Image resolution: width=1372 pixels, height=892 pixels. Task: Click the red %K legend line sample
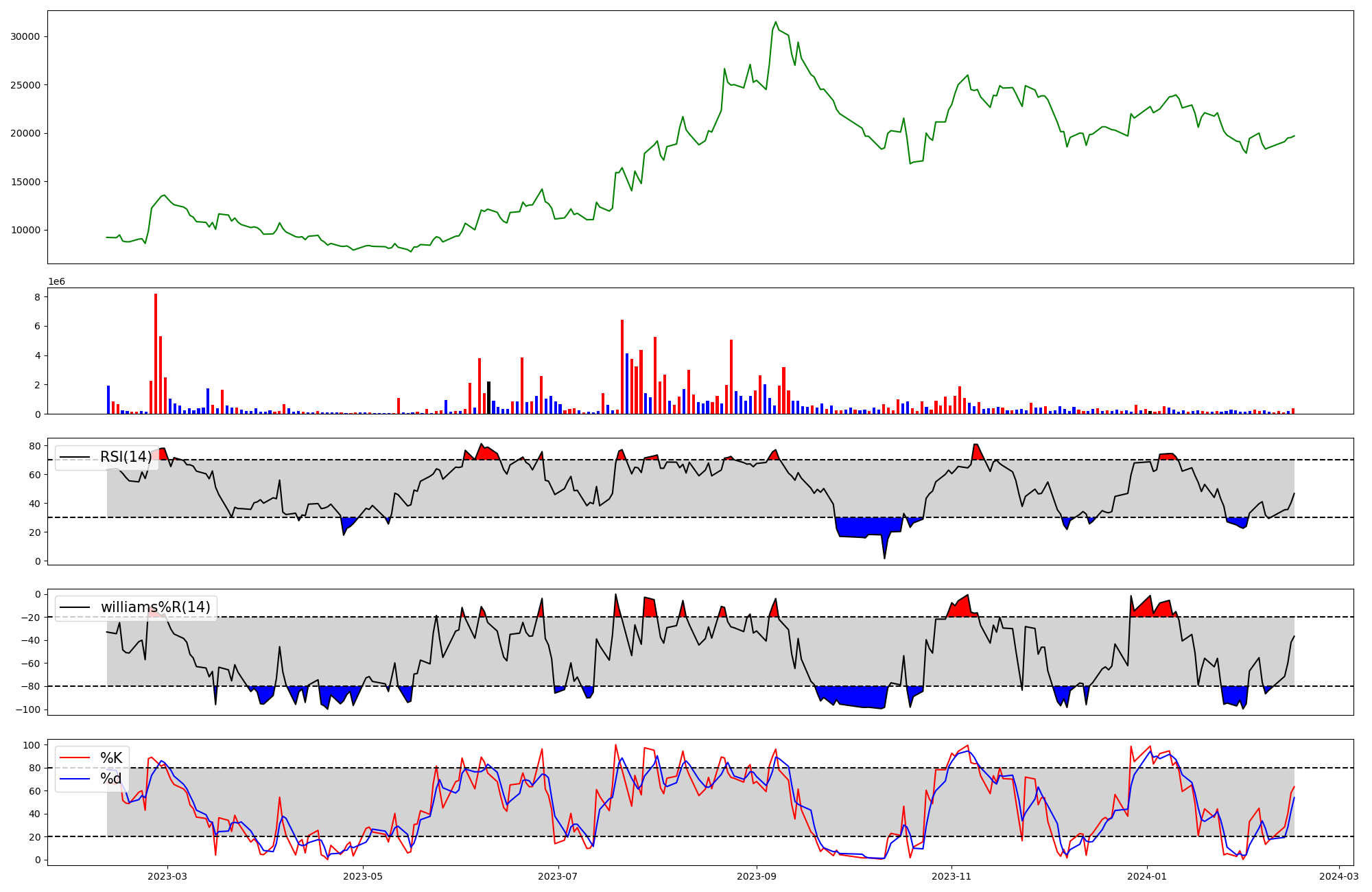click(x=75, y=758)
